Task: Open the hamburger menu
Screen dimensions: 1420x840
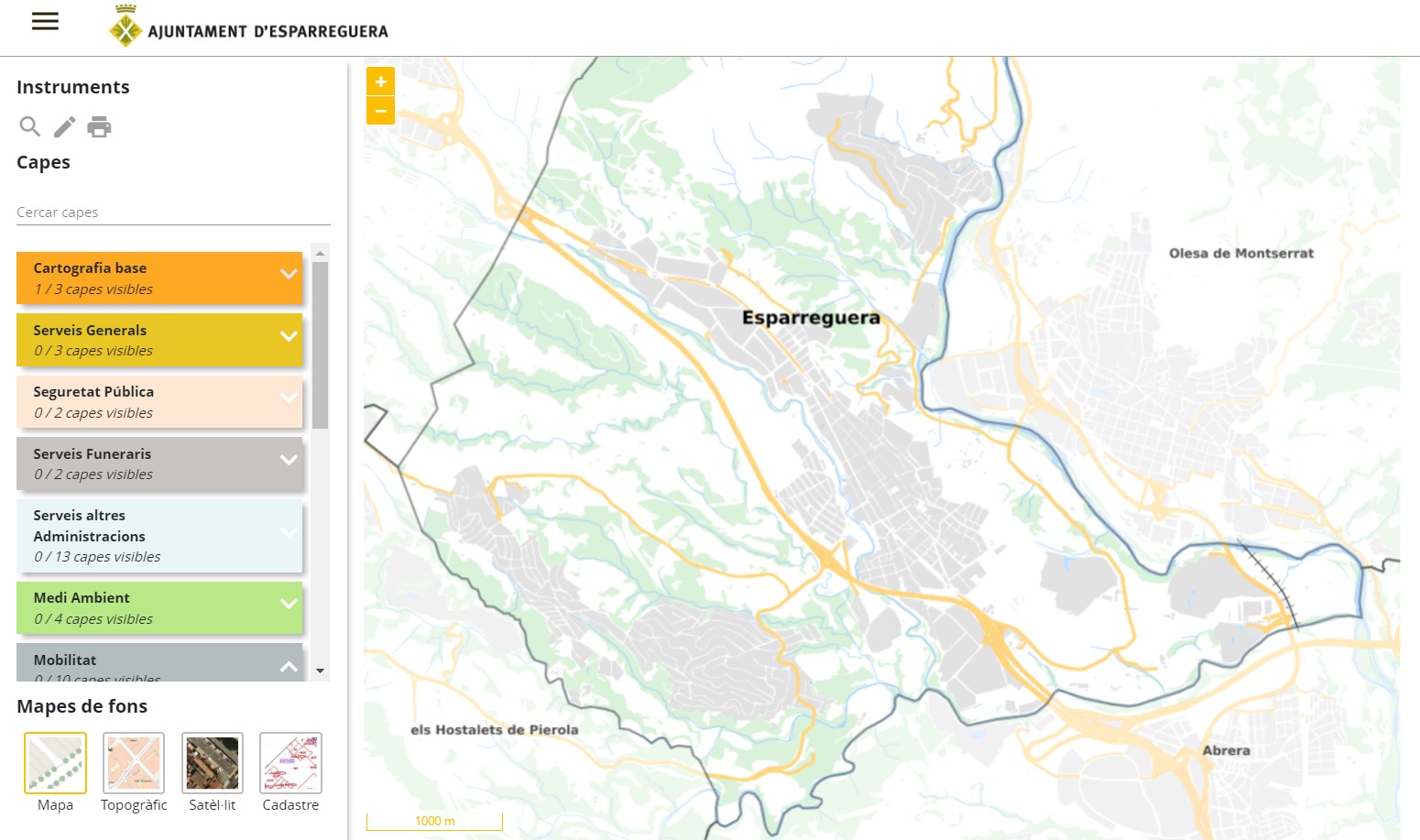Action: [45, 21]
